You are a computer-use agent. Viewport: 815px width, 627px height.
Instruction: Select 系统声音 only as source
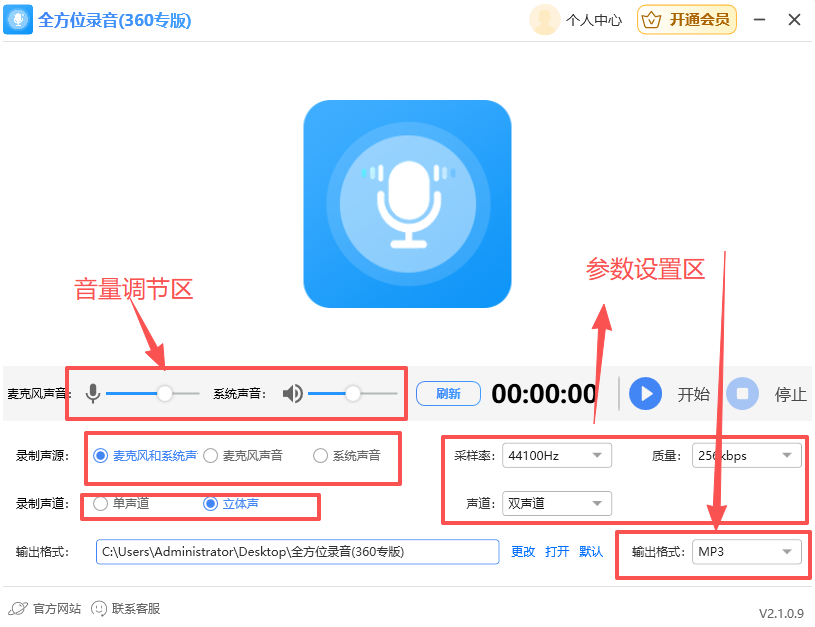pyautogui.click(x=320, y=456)
